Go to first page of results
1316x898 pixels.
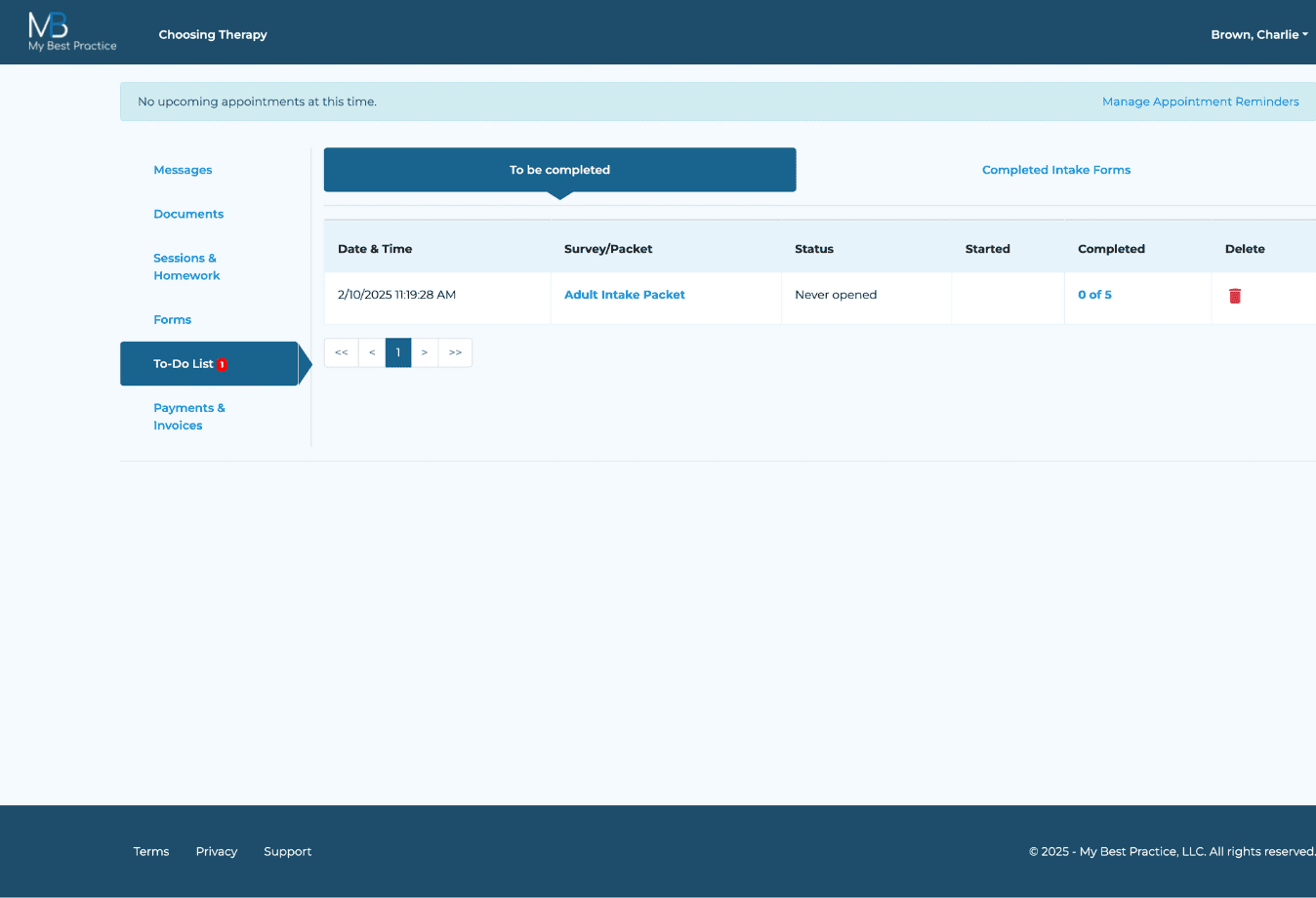point(341,352)
